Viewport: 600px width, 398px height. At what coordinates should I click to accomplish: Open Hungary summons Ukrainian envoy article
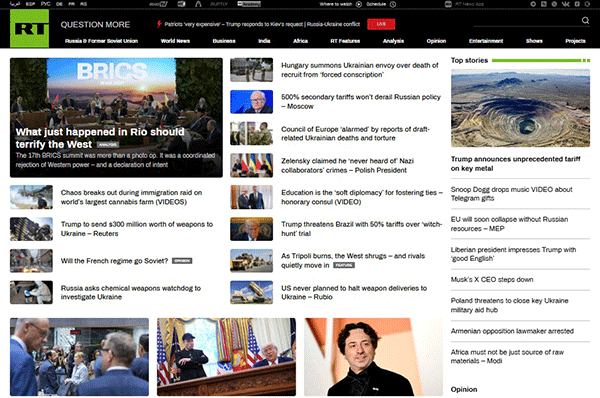(360, 70)
